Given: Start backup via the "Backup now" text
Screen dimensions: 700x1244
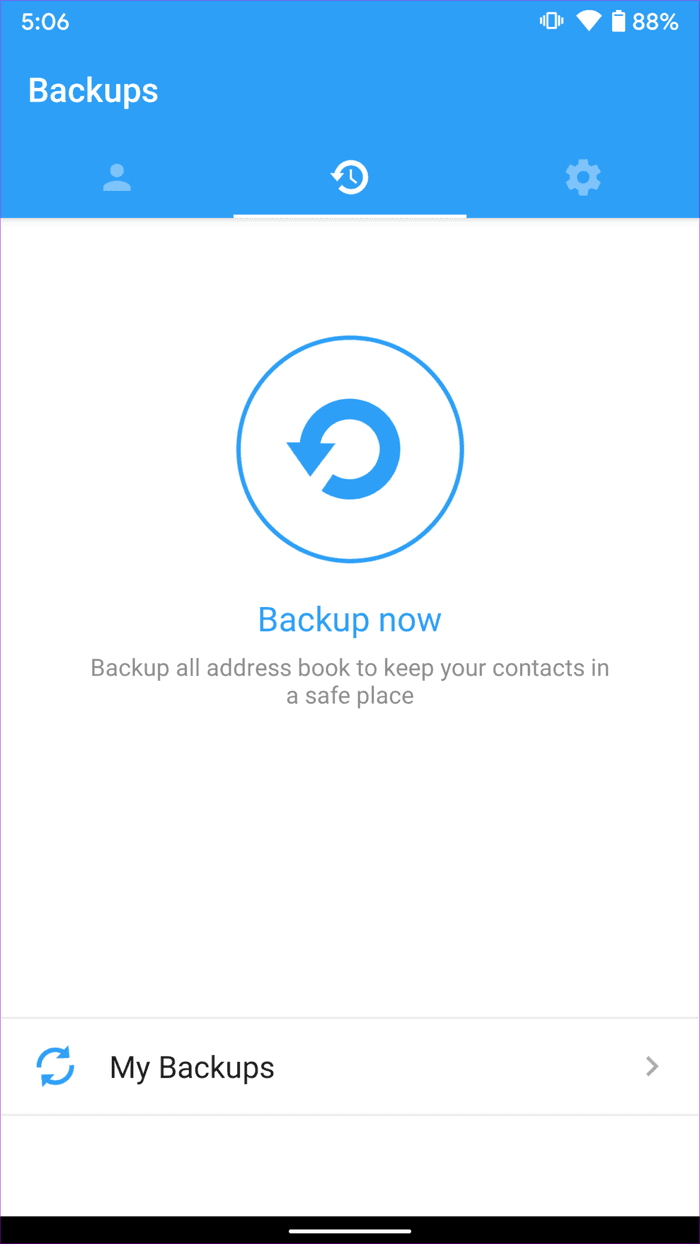Looking at the screenshot, I should (x=350, y=620).
